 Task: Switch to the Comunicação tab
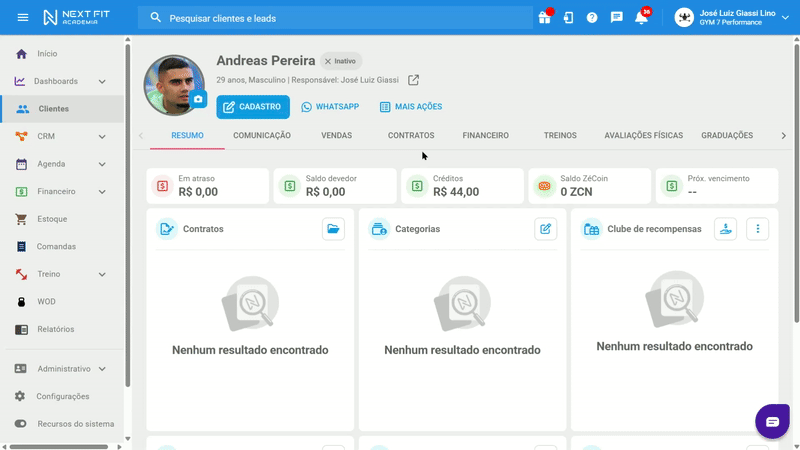click(x=262, y=135)
